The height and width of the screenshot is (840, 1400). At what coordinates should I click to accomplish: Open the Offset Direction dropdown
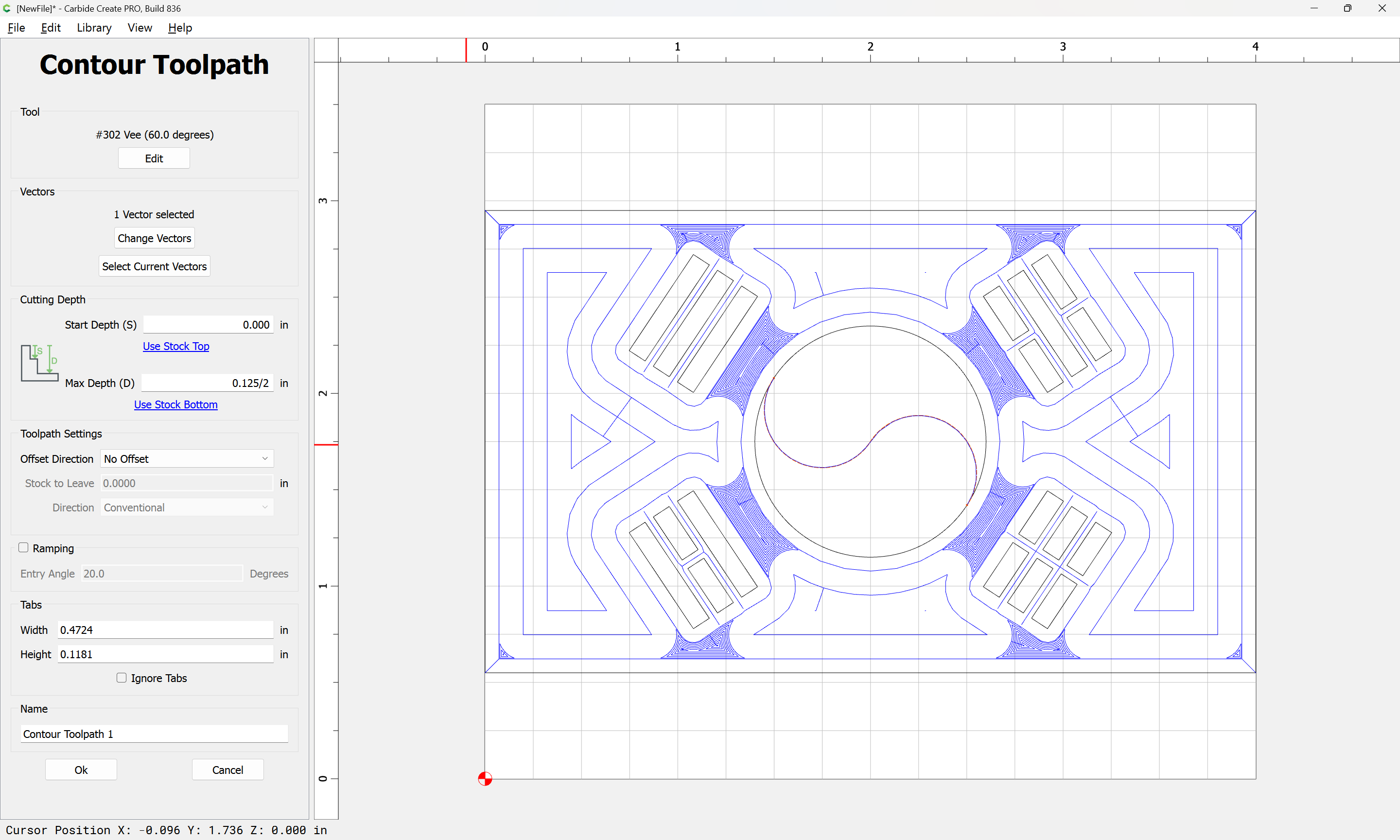click(x=187, y=458)
